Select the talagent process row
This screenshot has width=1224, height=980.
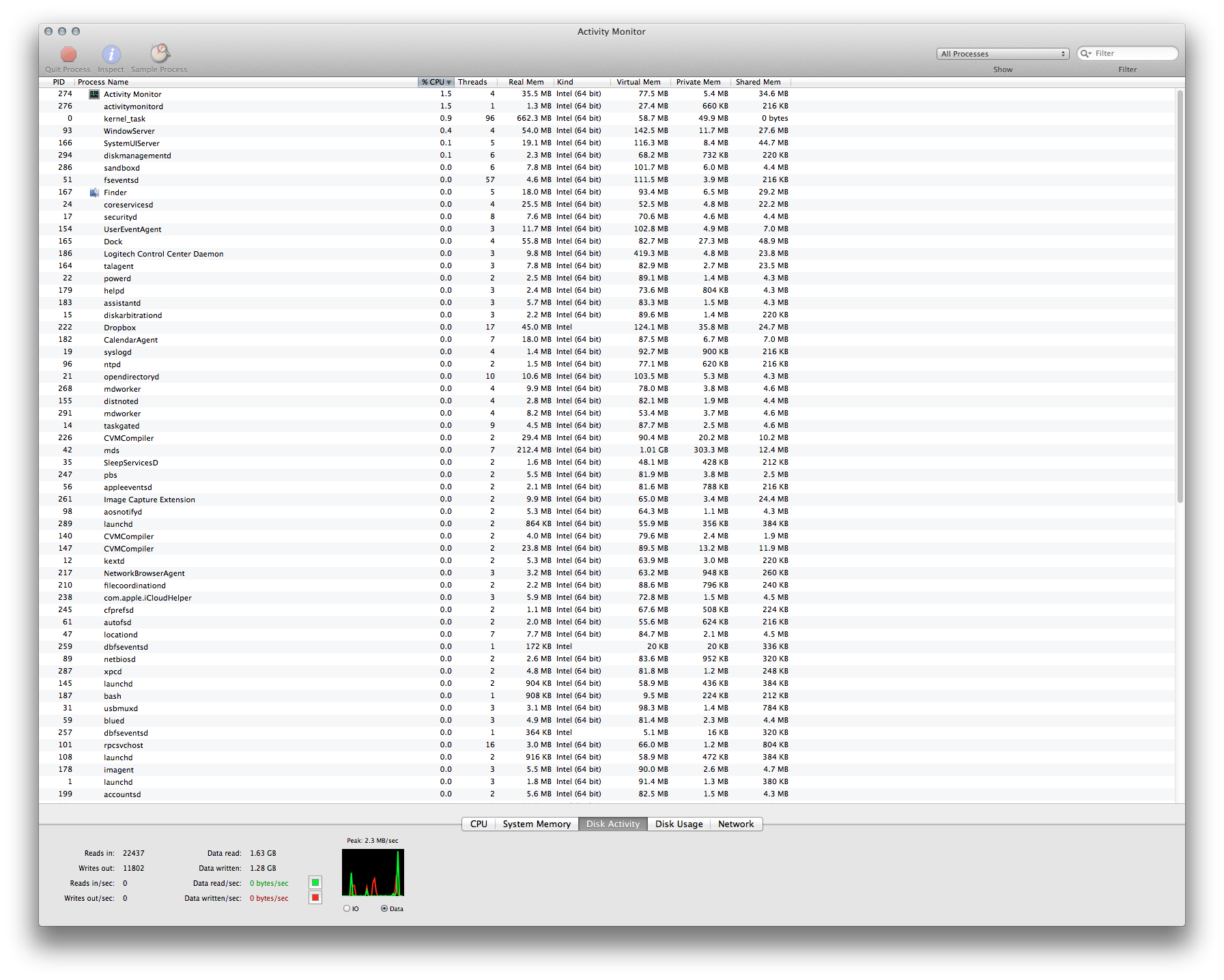608,266
